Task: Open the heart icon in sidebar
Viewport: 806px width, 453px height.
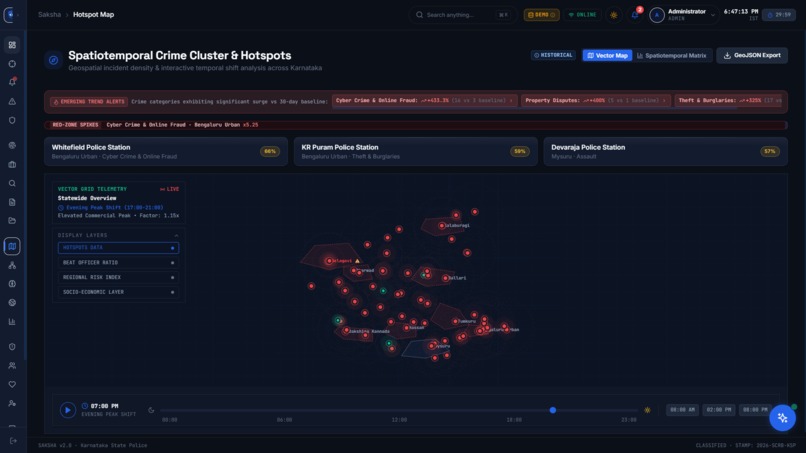Action: point(12,385)
